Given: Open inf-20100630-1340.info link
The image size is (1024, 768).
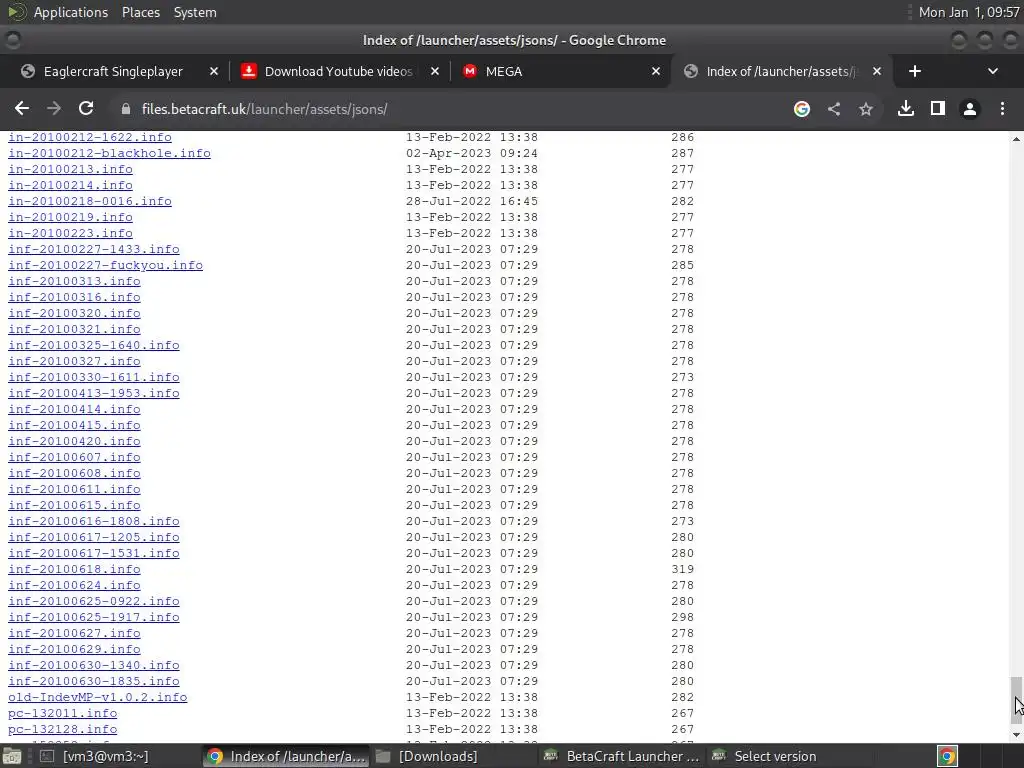Looking at the screenshot, I should (x=93, y=665).
